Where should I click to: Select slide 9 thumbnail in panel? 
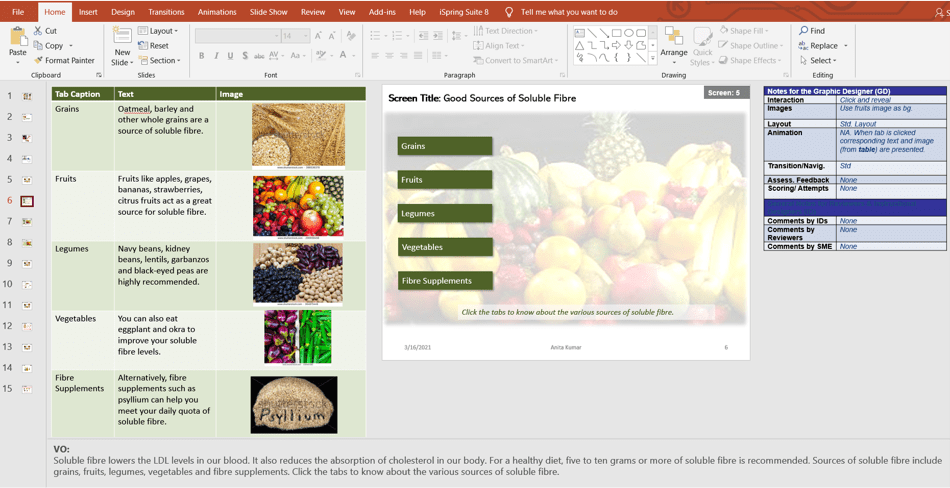pyautogui.click(x=27, y=263)
